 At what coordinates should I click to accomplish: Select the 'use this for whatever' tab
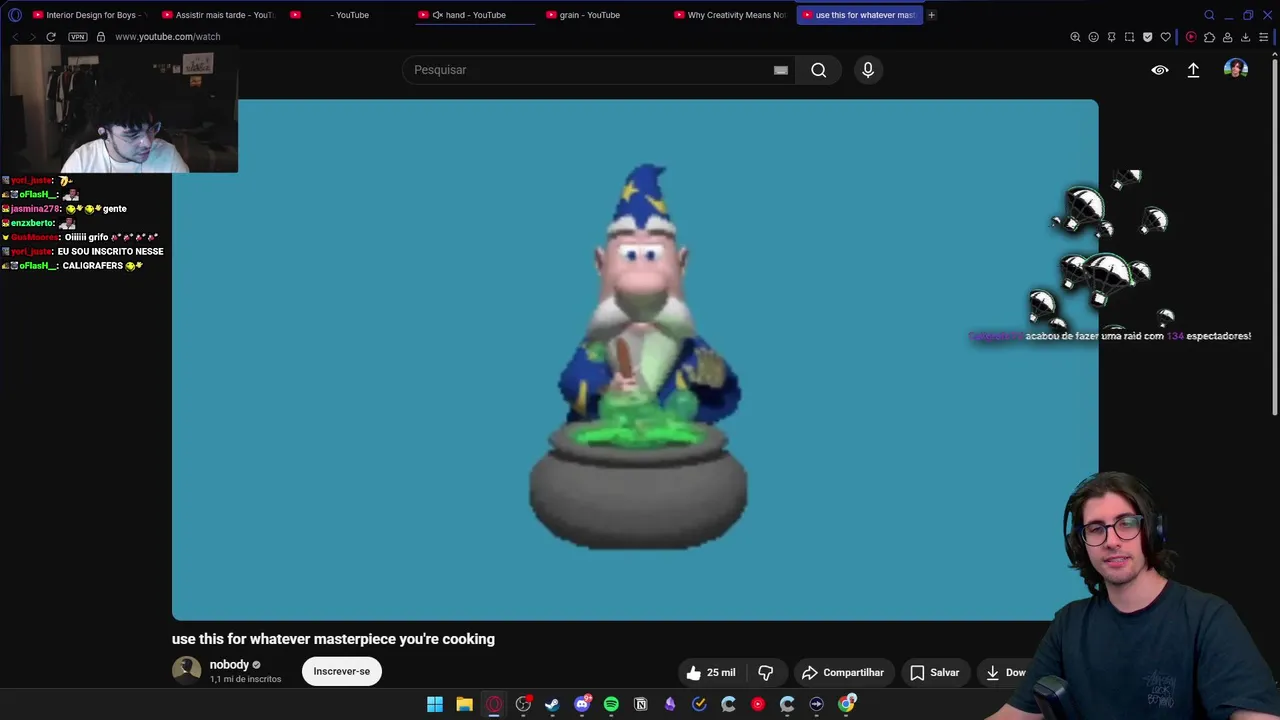tap(858, 15)
